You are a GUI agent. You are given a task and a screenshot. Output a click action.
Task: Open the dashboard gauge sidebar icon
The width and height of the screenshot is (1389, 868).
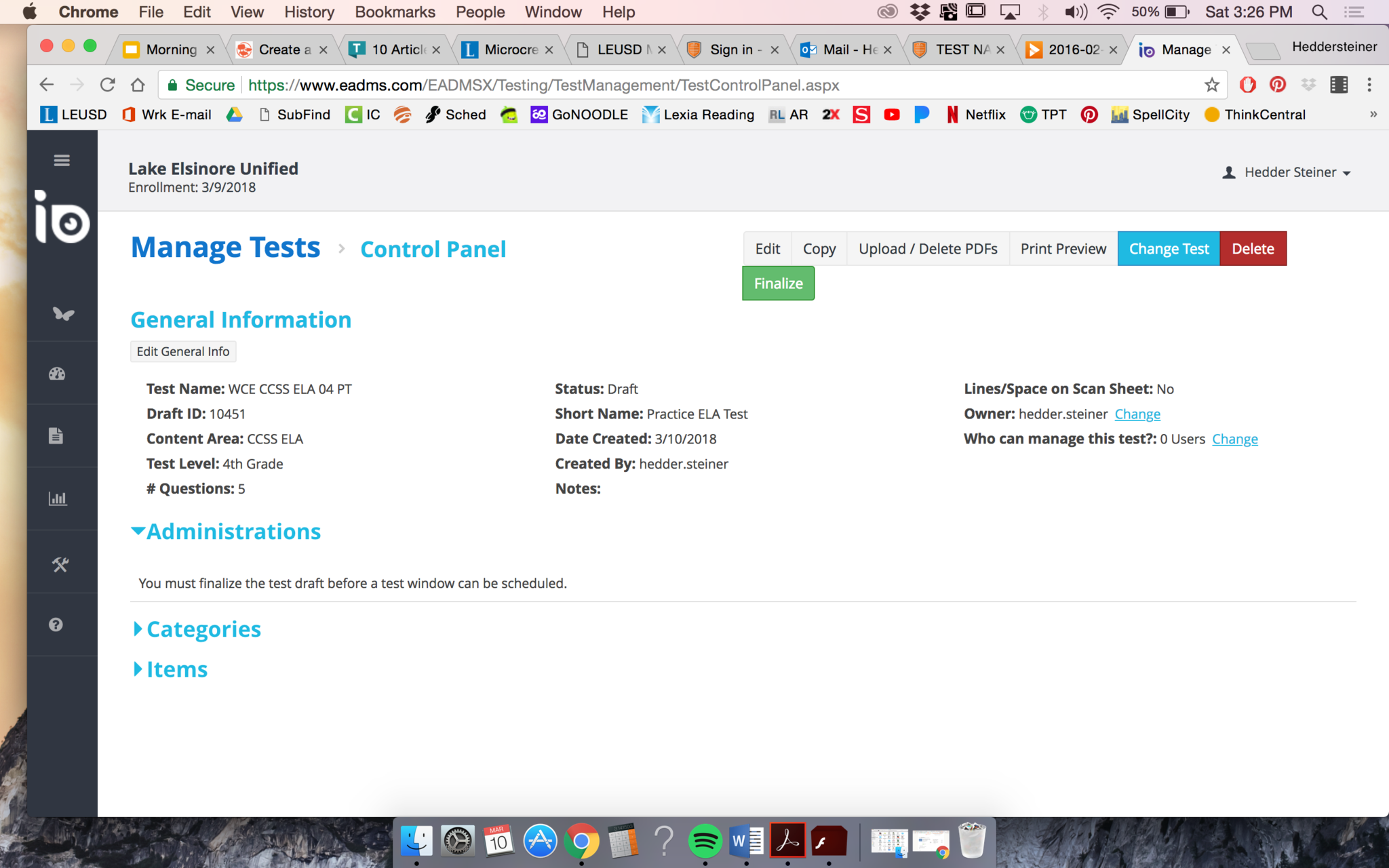point(57,374)
